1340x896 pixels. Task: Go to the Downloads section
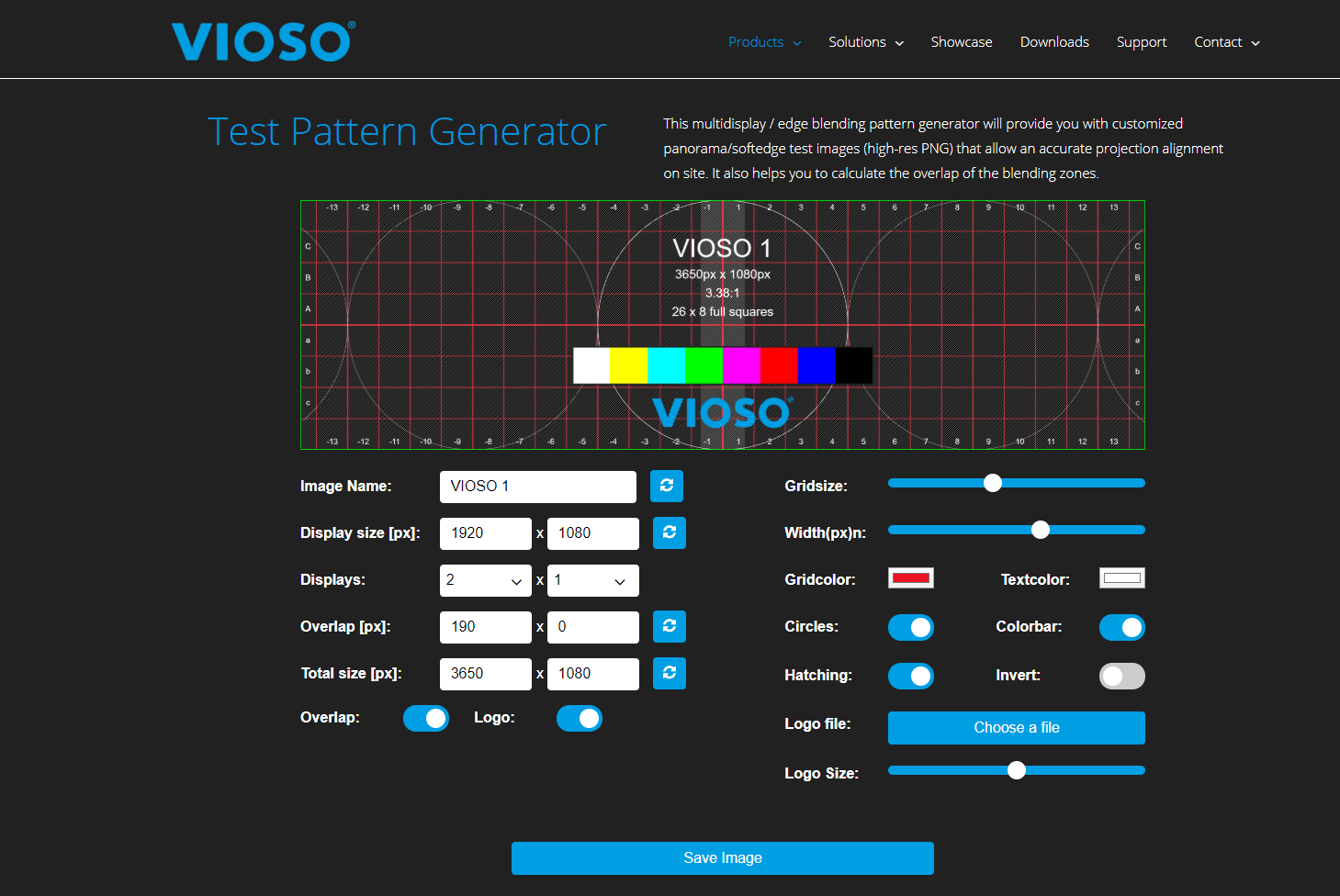(x=1053, y=41)
